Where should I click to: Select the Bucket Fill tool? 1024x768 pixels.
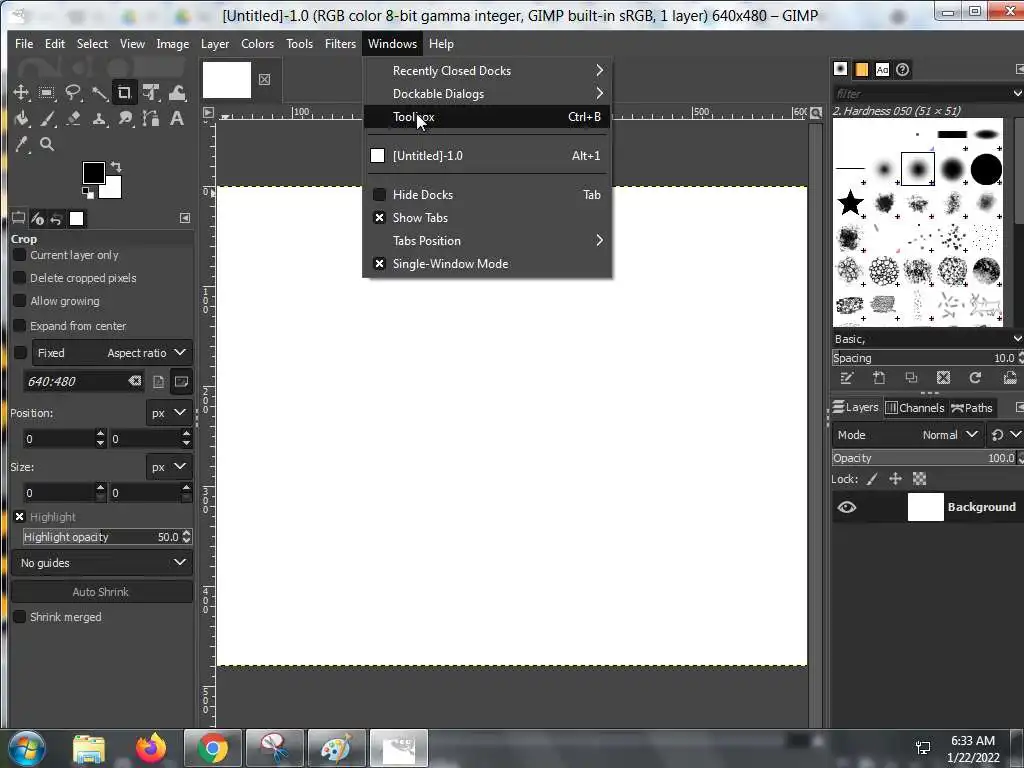tap(21, 118)
